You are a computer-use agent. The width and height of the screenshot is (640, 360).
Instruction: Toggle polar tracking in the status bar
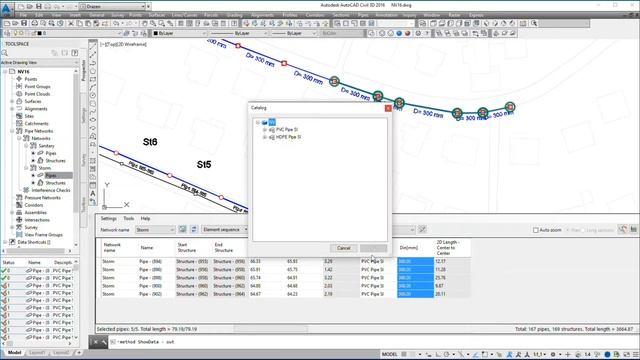pos(447,354)
